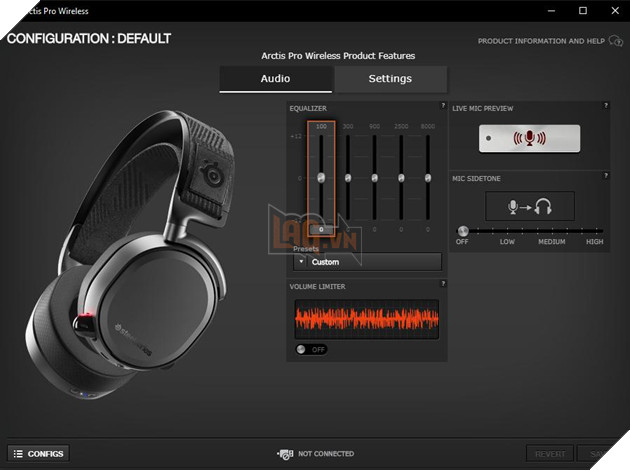Minimize the Arctis Pro Wireless window
630x470 pixels.
[x=551, y=11]
